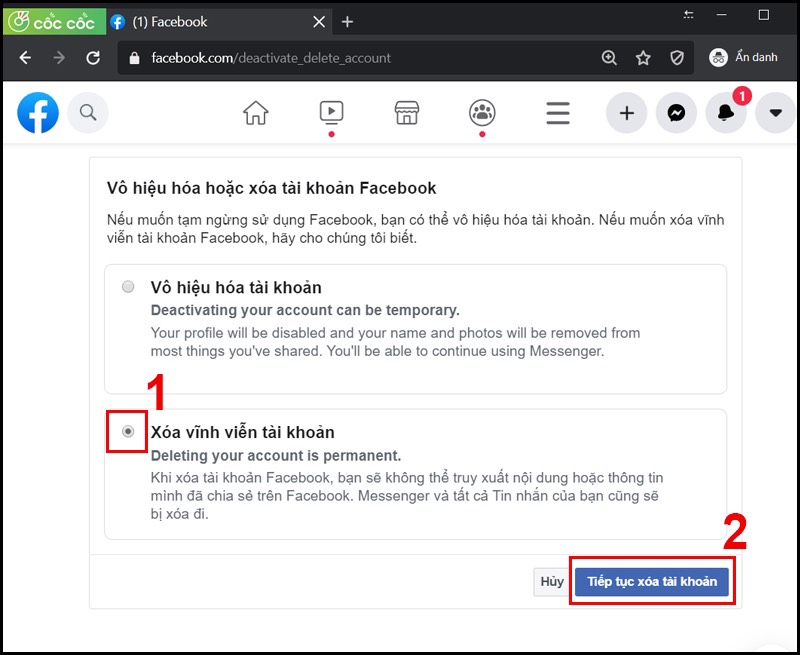800x655 pixels.
Task: Click the Tiếp tục xóa tài khoản button
Action: (x=652, y=581)
